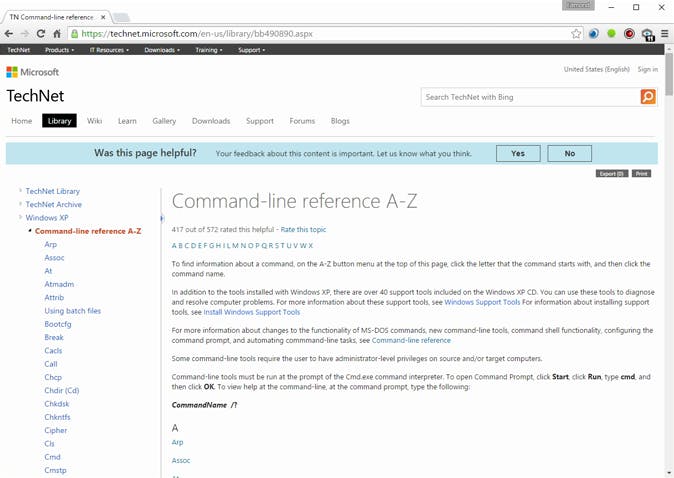
Task: Jump to letter A in the A-Z index
Action: [174, 246]
